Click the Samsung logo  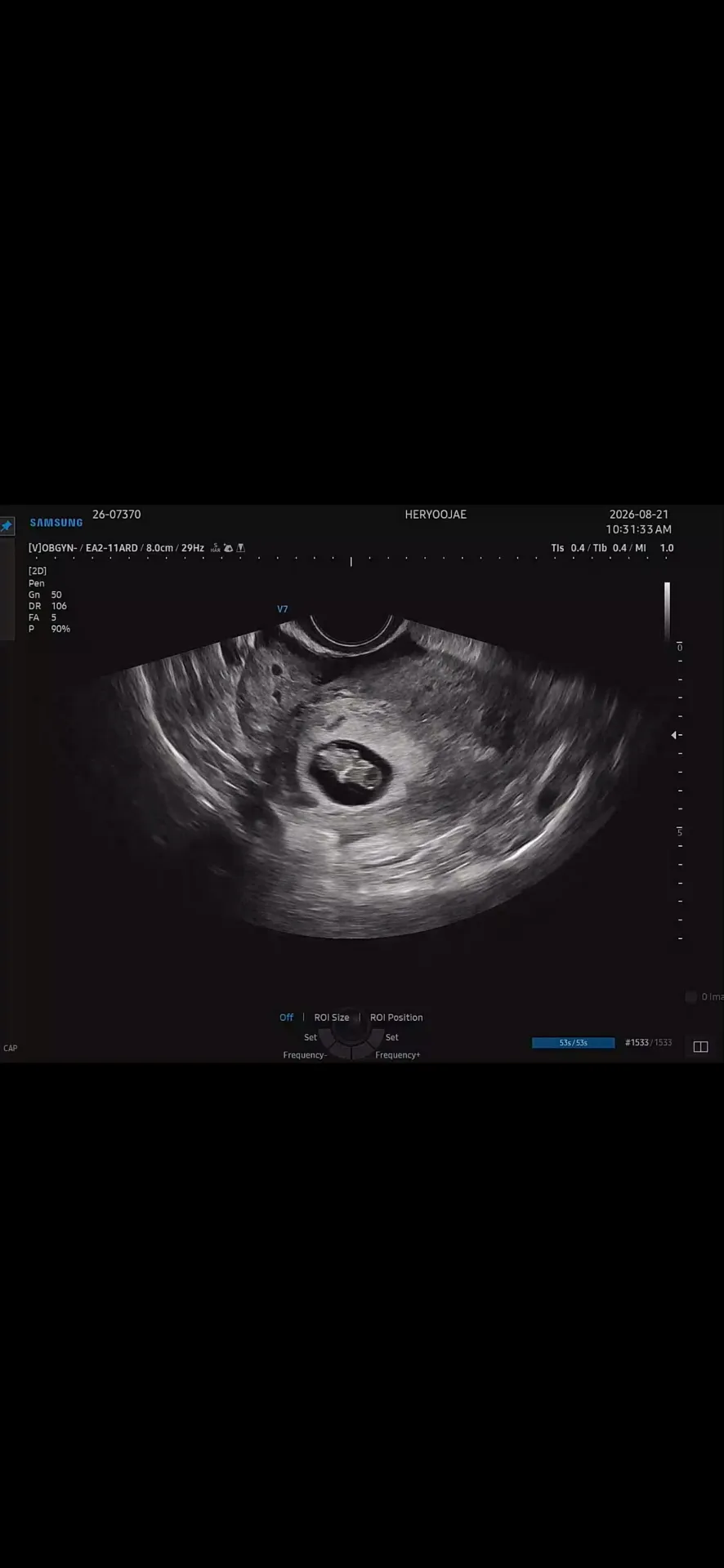click(x=56, y=523)
